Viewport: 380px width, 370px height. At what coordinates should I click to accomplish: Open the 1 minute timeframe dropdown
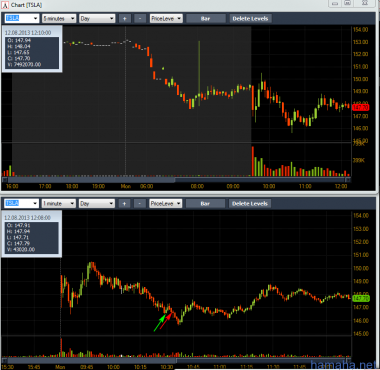coord(58,203)
